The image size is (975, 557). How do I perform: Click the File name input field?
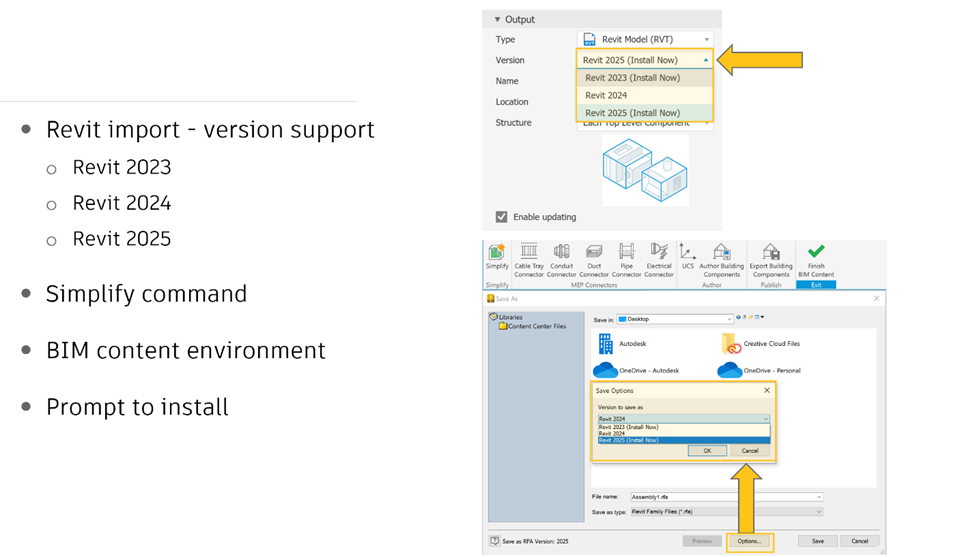[720, 496]
